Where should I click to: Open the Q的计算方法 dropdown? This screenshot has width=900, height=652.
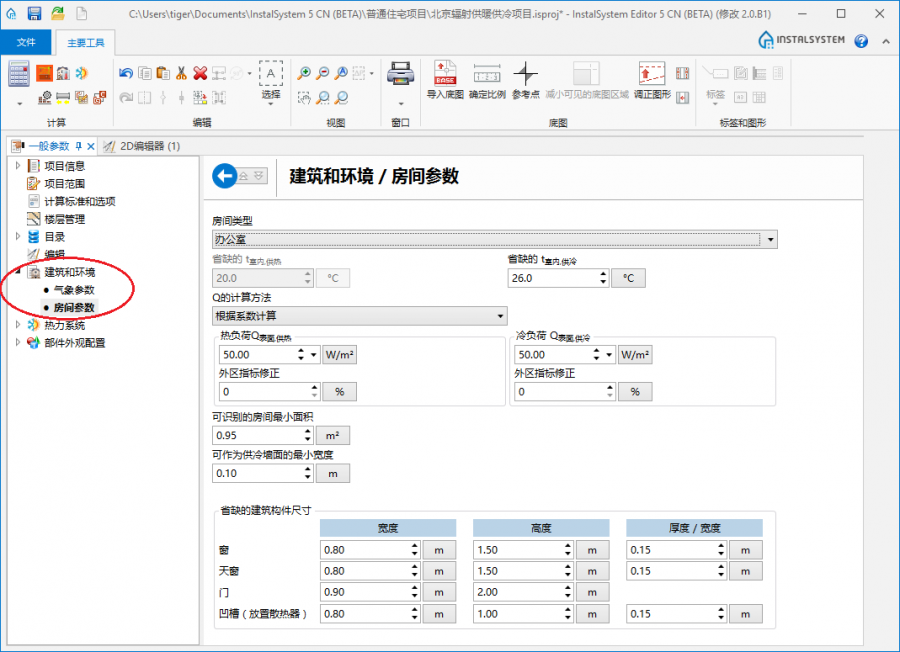tap(501, 316)
